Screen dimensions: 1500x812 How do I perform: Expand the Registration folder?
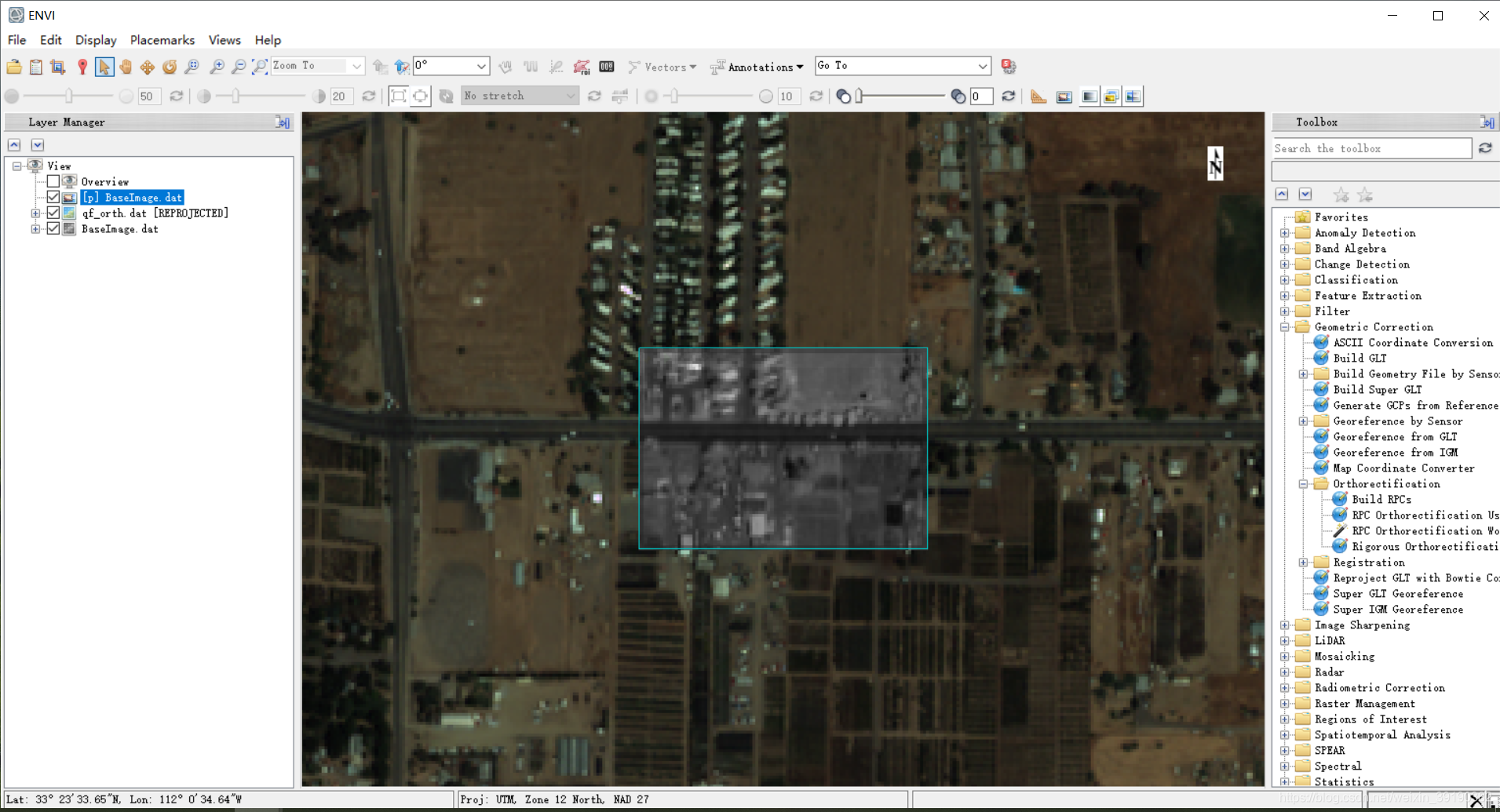point(1304,563)
